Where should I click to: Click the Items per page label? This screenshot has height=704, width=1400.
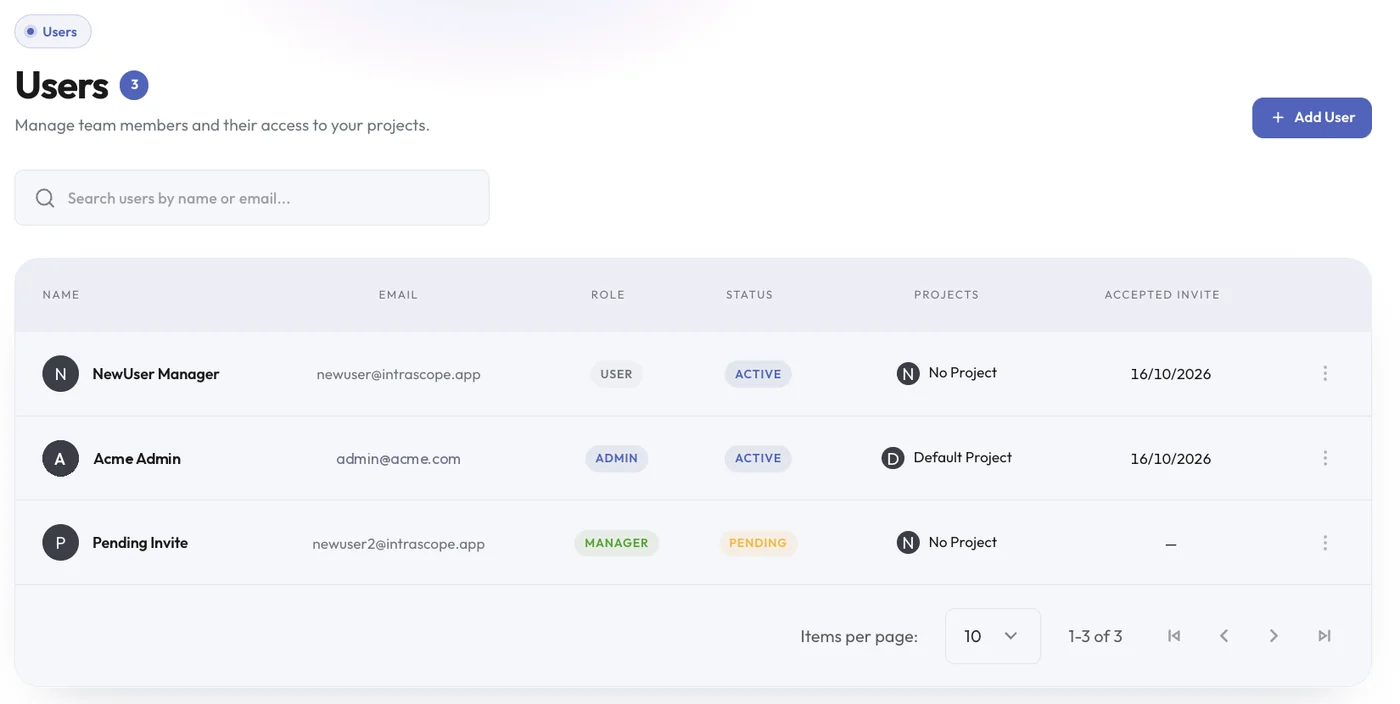click(x=859, y=636)
